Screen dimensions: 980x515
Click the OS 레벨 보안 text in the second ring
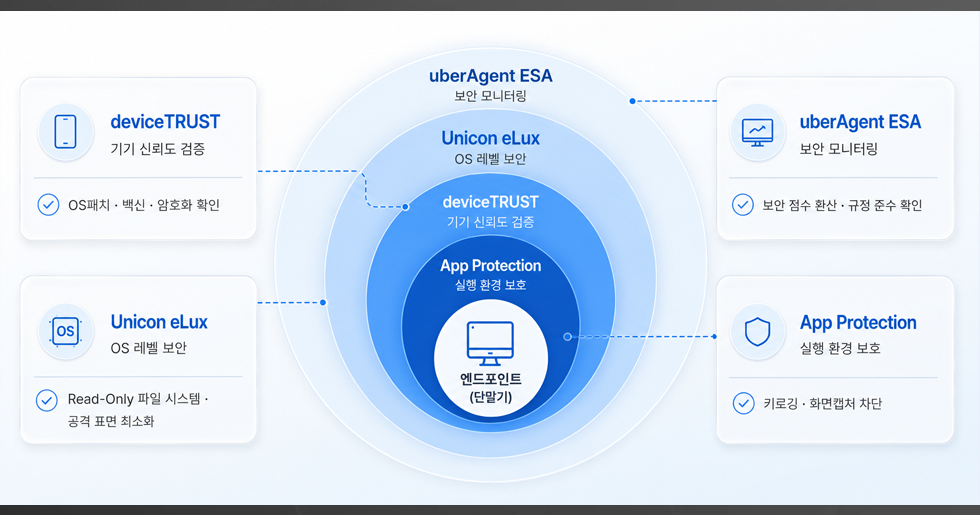coord(491,159)
